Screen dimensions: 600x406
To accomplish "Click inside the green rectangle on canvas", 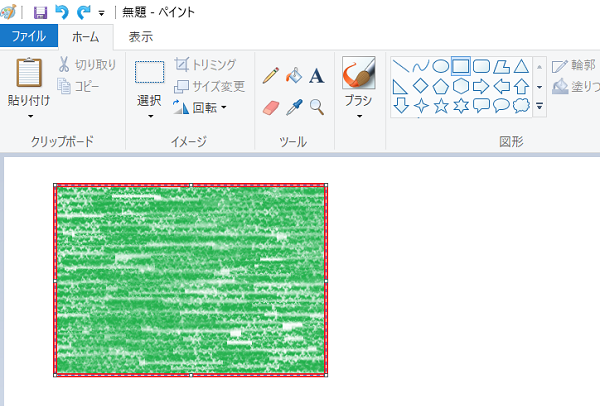I will click(191, 280).
